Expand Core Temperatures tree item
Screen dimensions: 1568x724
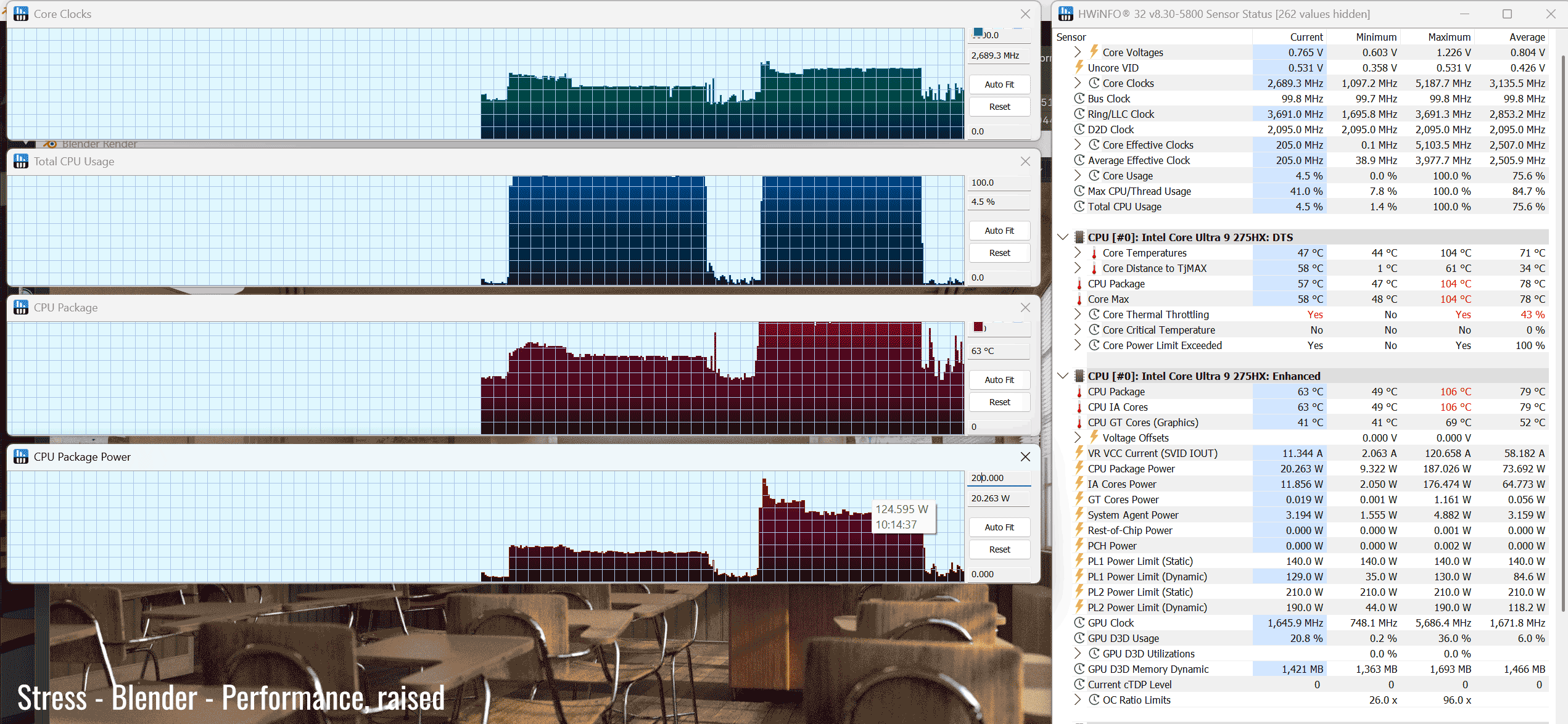1077,253
